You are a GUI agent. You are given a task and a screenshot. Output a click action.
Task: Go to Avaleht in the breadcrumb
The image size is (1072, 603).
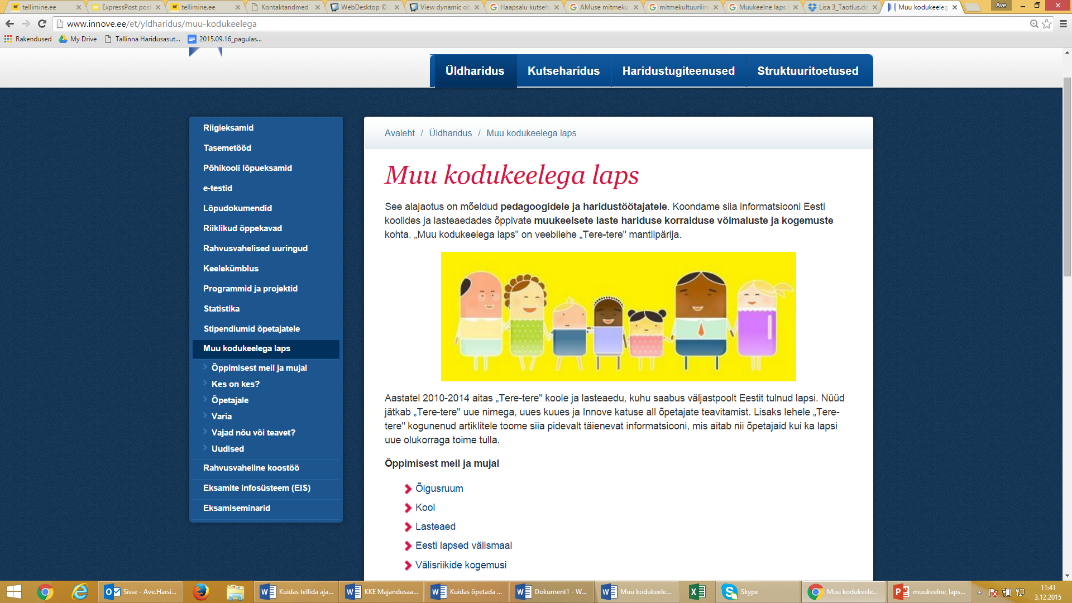click(400, 133)
